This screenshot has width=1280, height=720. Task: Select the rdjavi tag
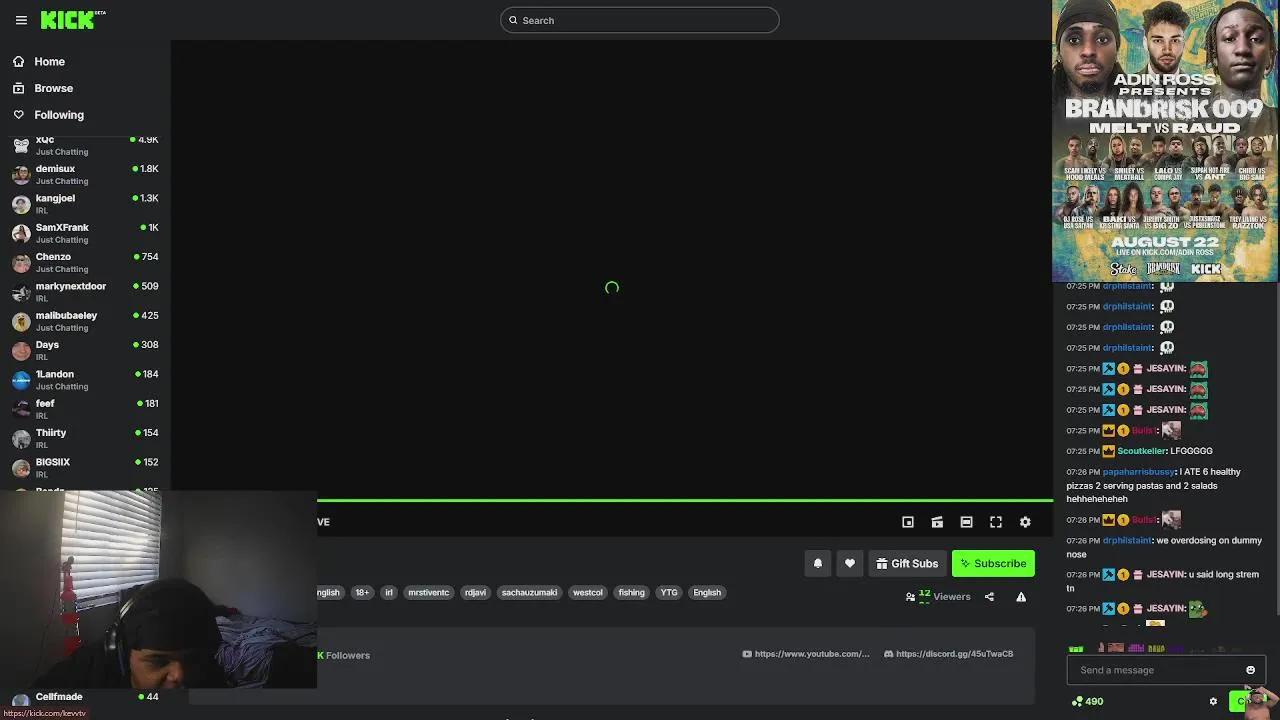(x=475, y=592)
